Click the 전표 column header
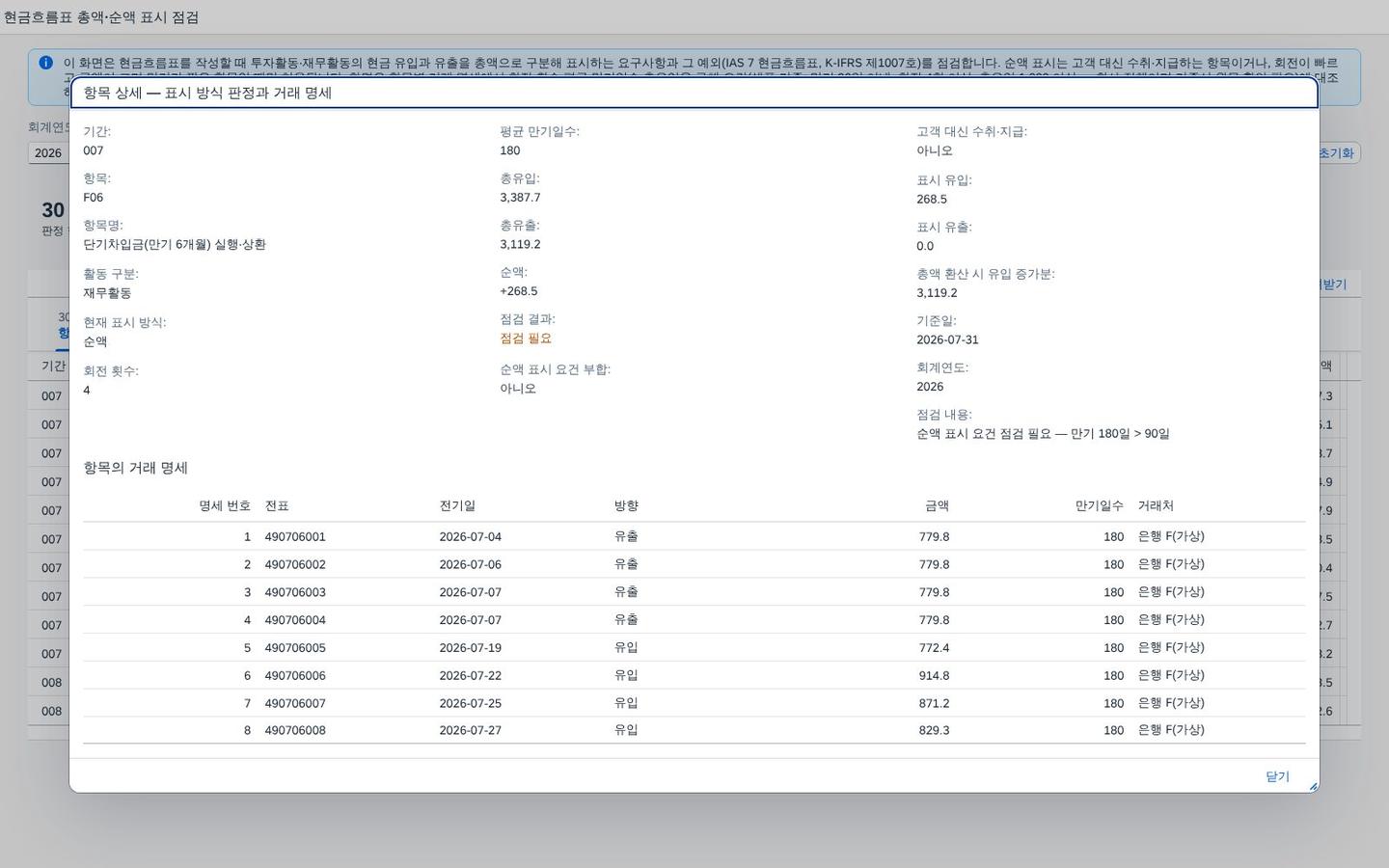Viewport: 1389px width, 868px height. pyautogui.click(x=277, y=506)
